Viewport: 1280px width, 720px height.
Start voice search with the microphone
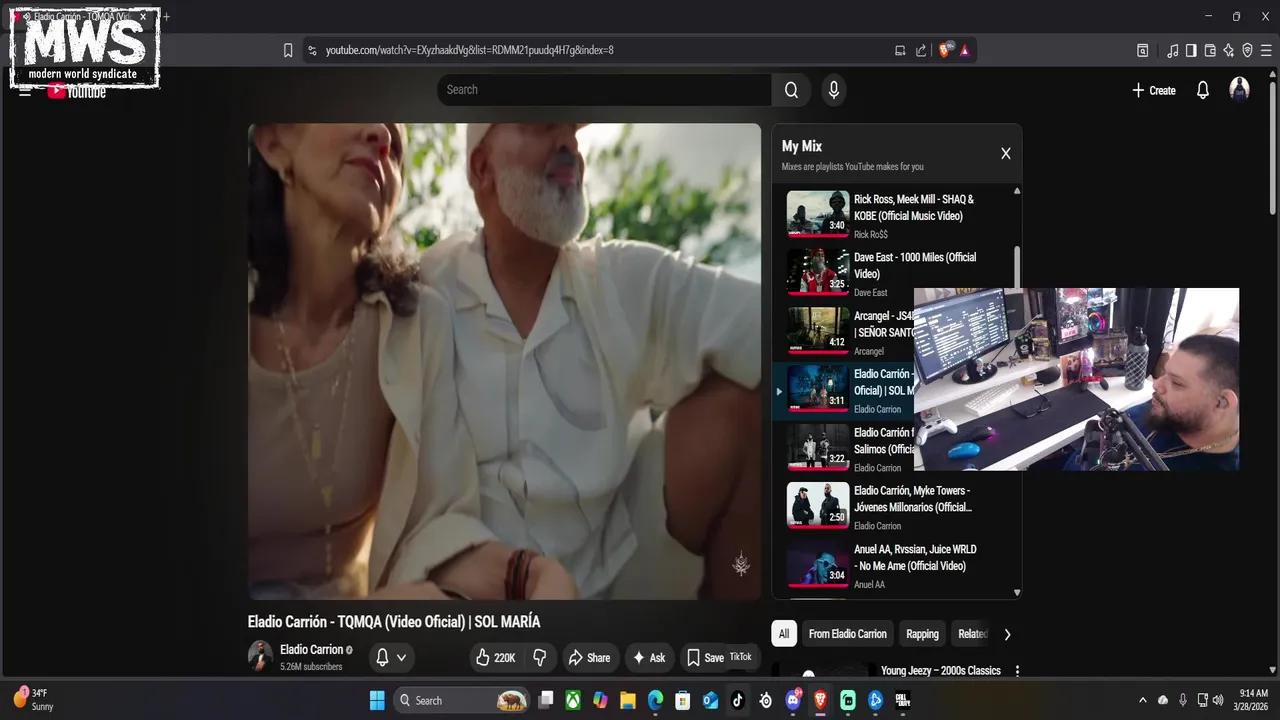click(834, 90)
